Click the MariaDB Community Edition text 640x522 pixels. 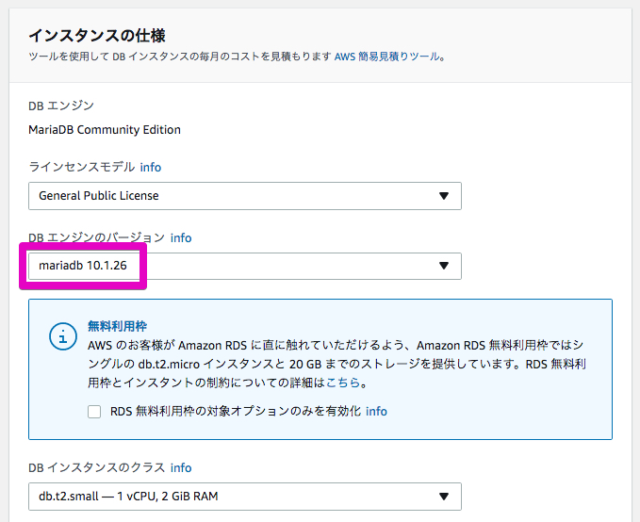[x=104, y=130]
